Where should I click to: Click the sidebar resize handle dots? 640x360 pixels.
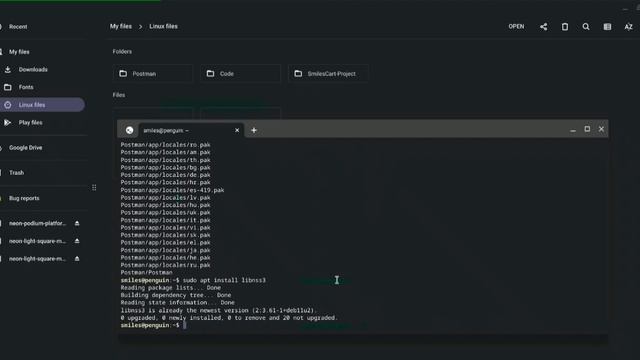[x=94, y=187]
